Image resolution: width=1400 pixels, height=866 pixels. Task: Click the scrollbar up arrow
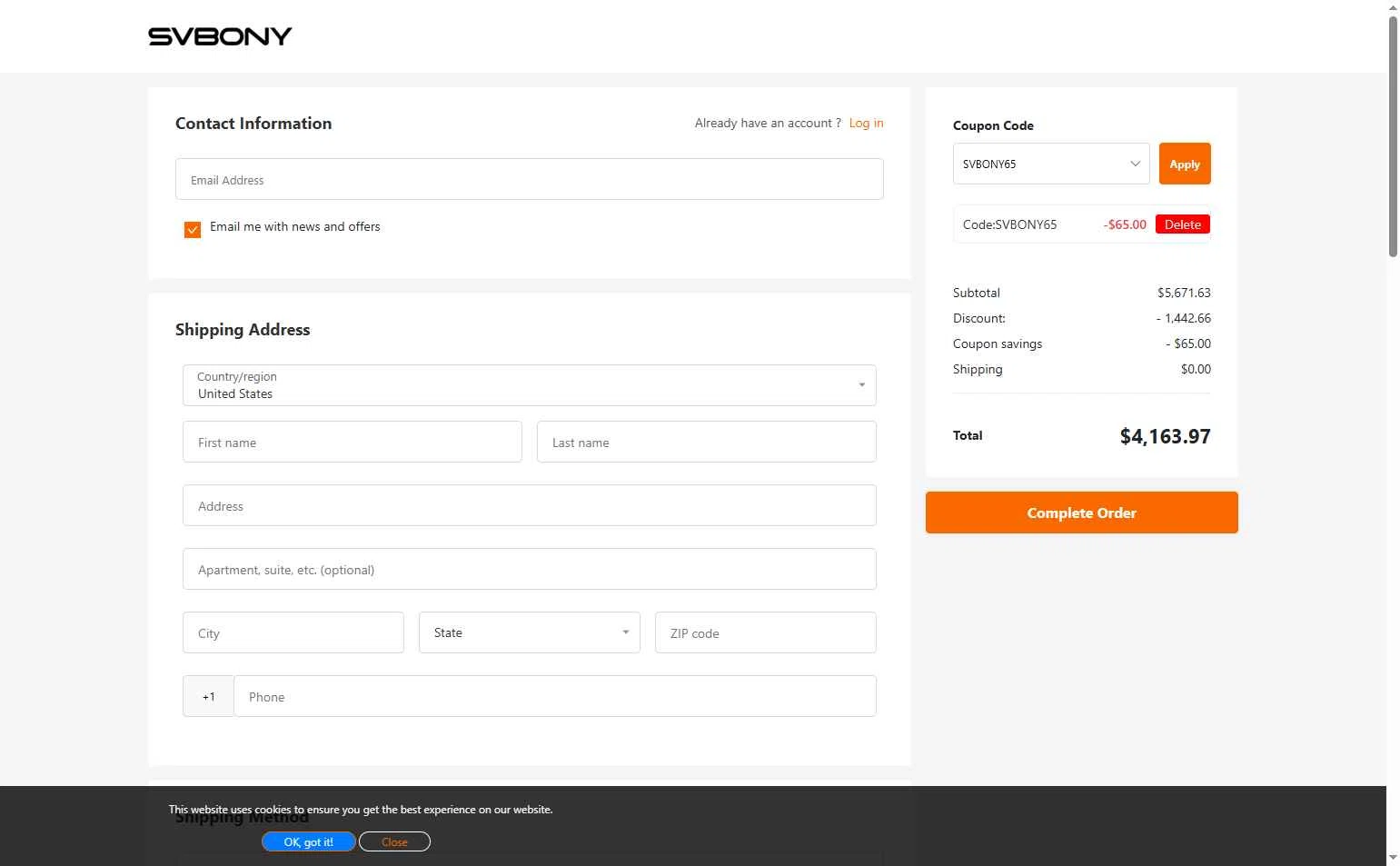pyautogui.click(x=1393, y=7)
